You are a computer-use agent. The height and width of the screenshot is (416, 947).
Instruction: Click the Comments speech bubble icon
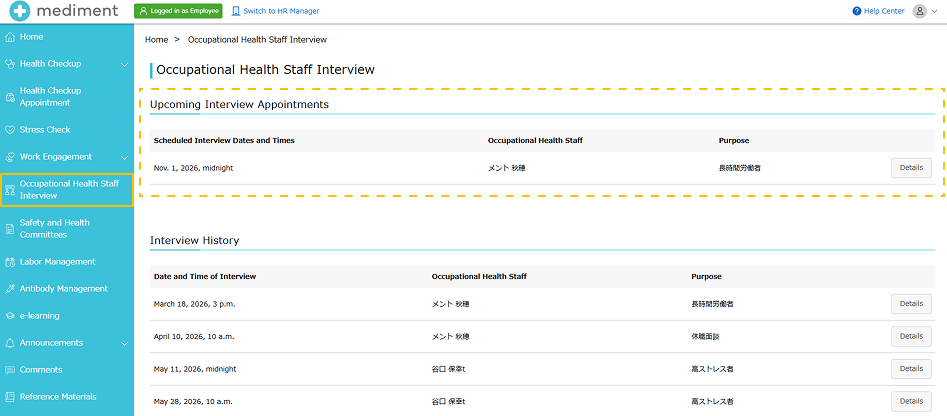click(x=9, y=370)
